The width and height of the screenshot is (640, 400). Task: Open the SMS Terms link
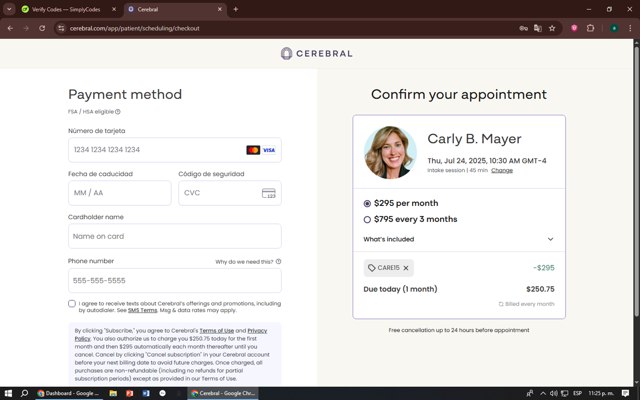pyautogui.click(x=142, y=310)
